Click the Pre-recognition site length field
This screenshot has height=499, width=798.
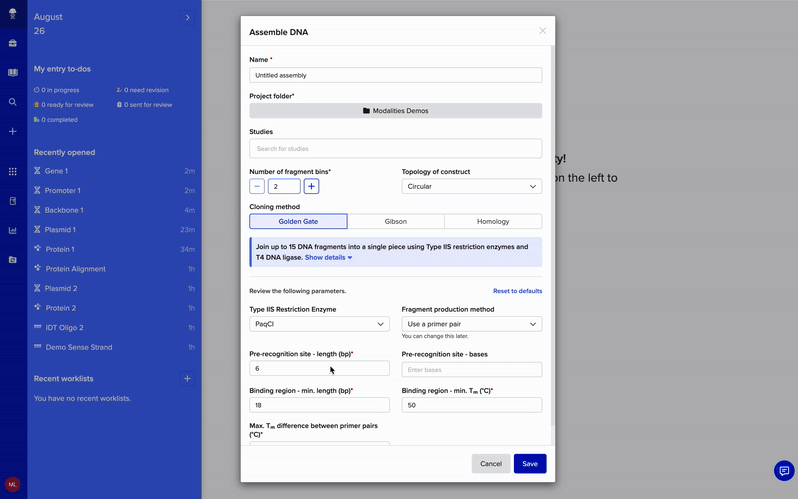[x=319, y=368]
